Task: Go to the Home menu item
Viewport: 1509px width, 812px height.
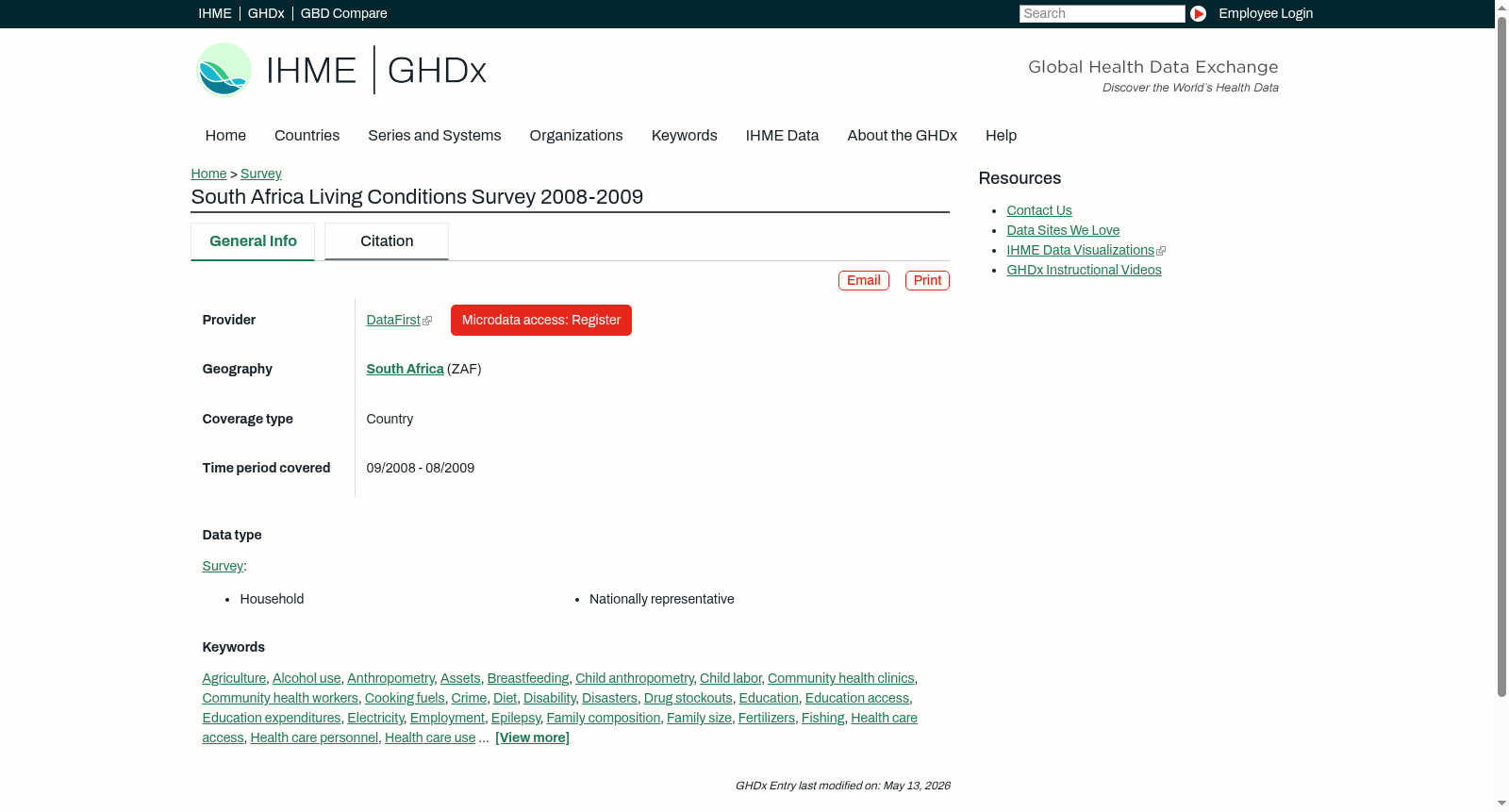Action: [x=225, y=136]
